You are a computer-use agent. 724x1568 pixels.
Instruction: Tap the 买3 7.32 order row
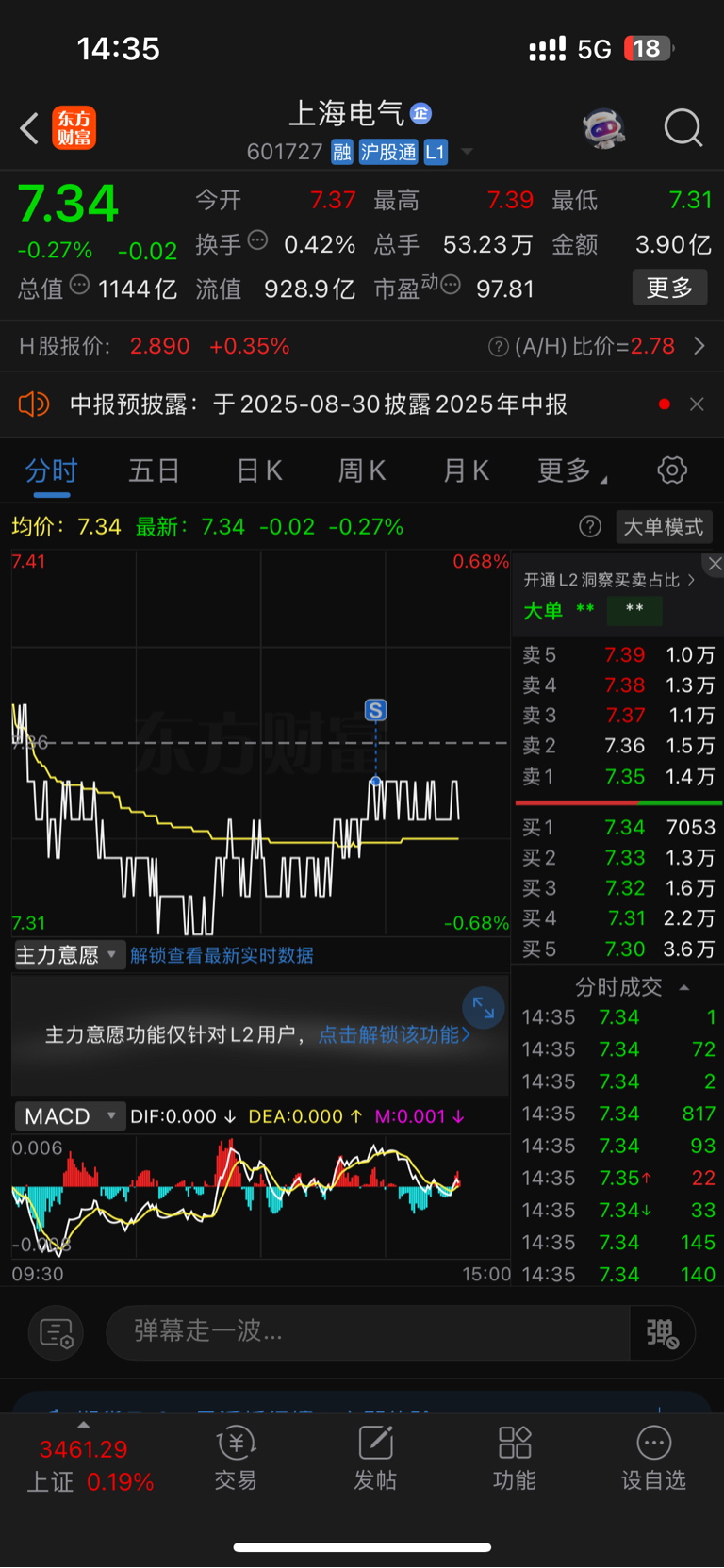[618, 888]
